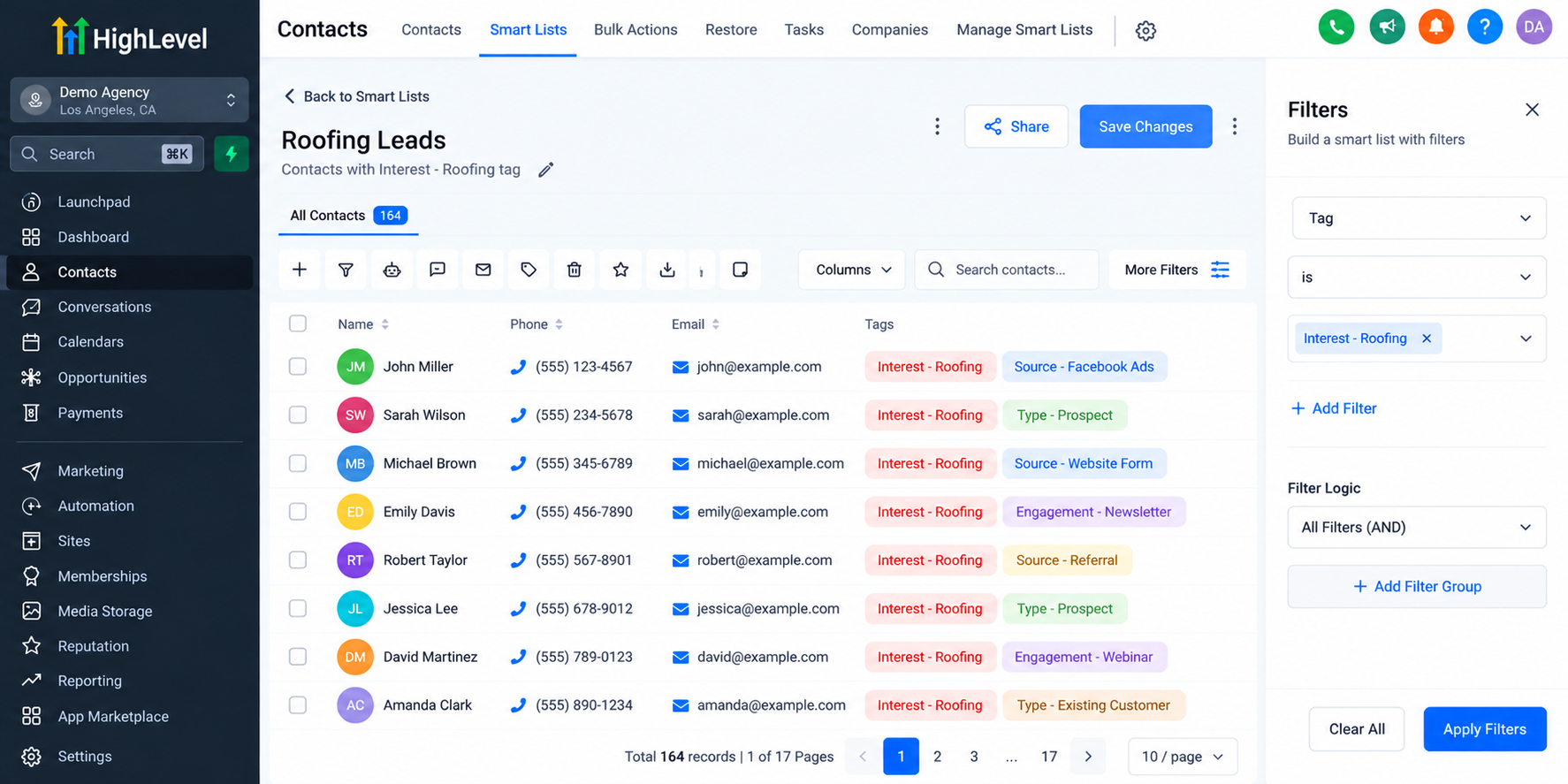Select John Miller's row checkbox

point(298,366)
